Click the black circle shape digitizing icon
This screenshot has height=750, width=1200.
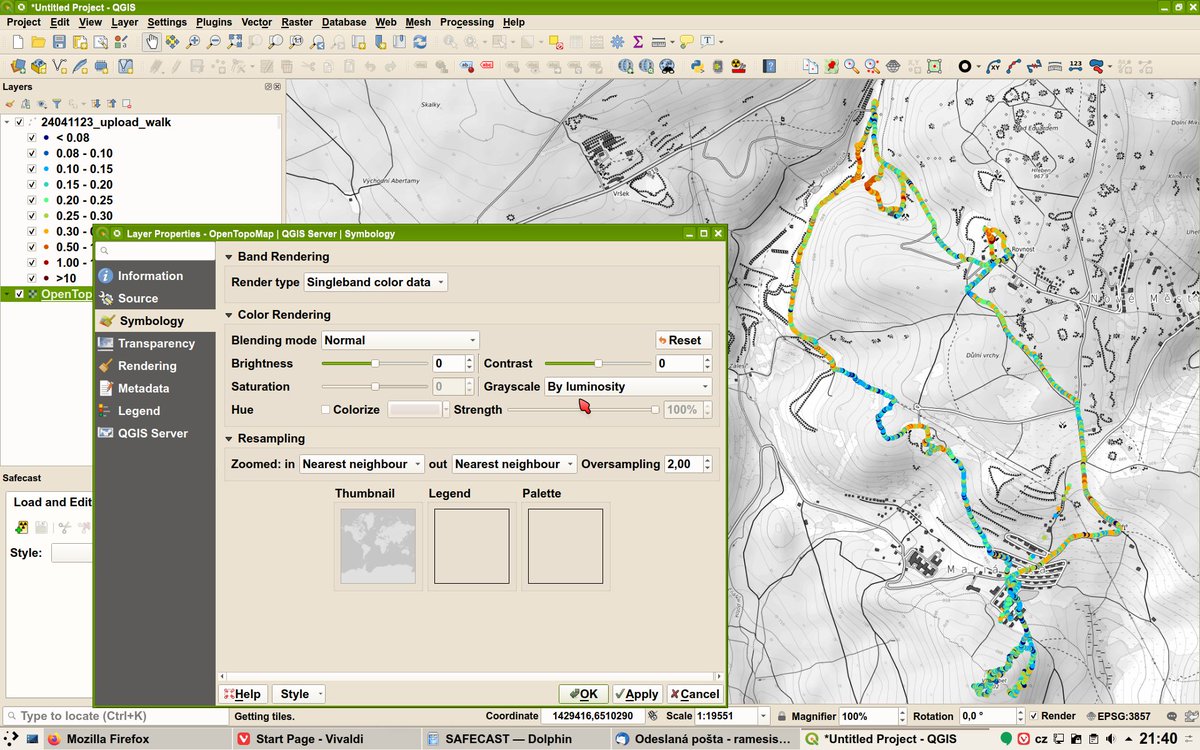pyautogui.click(x=965, y=66)
